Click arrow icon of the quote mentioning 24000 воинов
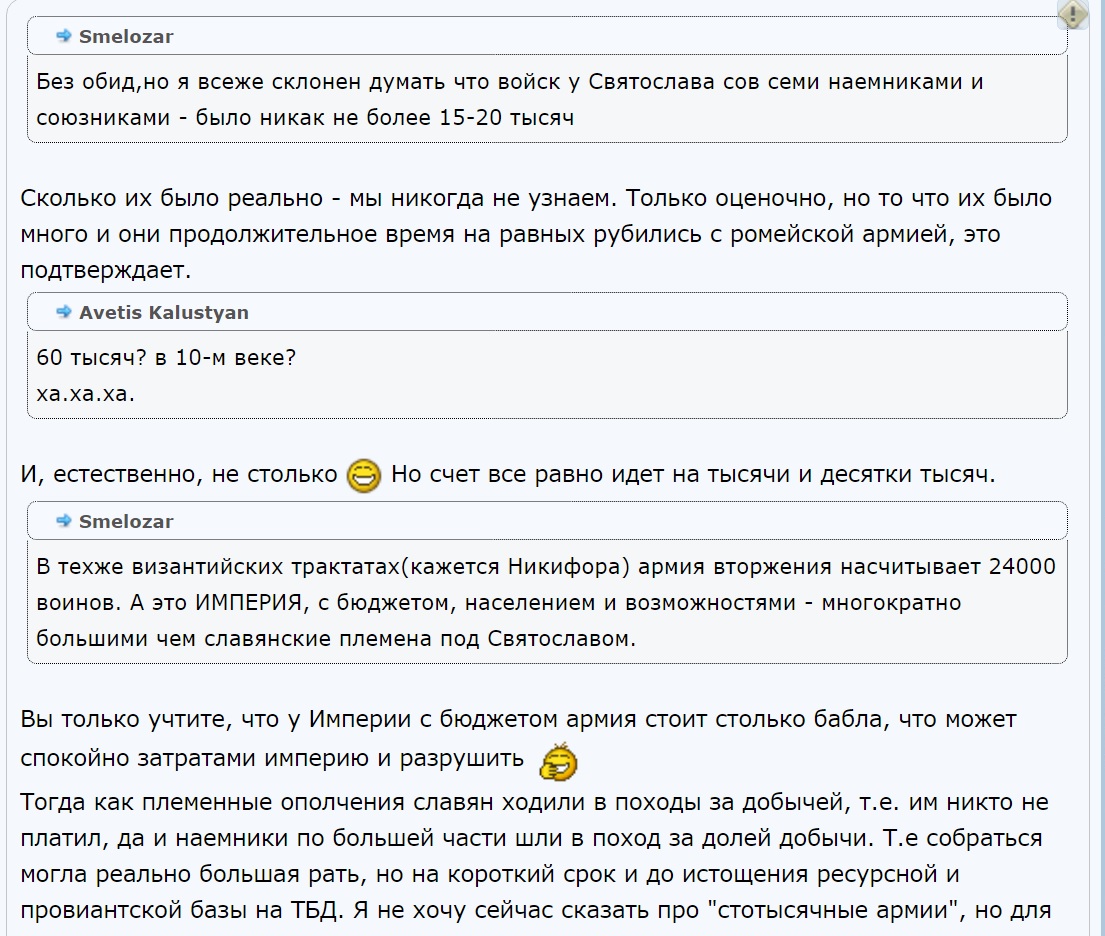Screen dimensions: 1105x936 point(64,521)
